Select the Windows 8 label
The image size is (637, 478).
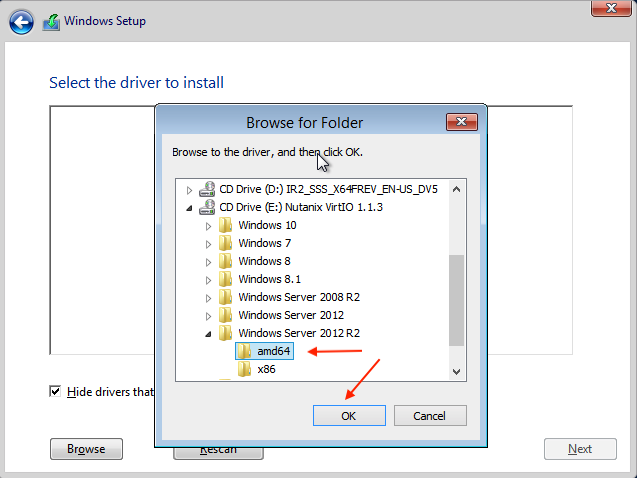click(264, 261)
